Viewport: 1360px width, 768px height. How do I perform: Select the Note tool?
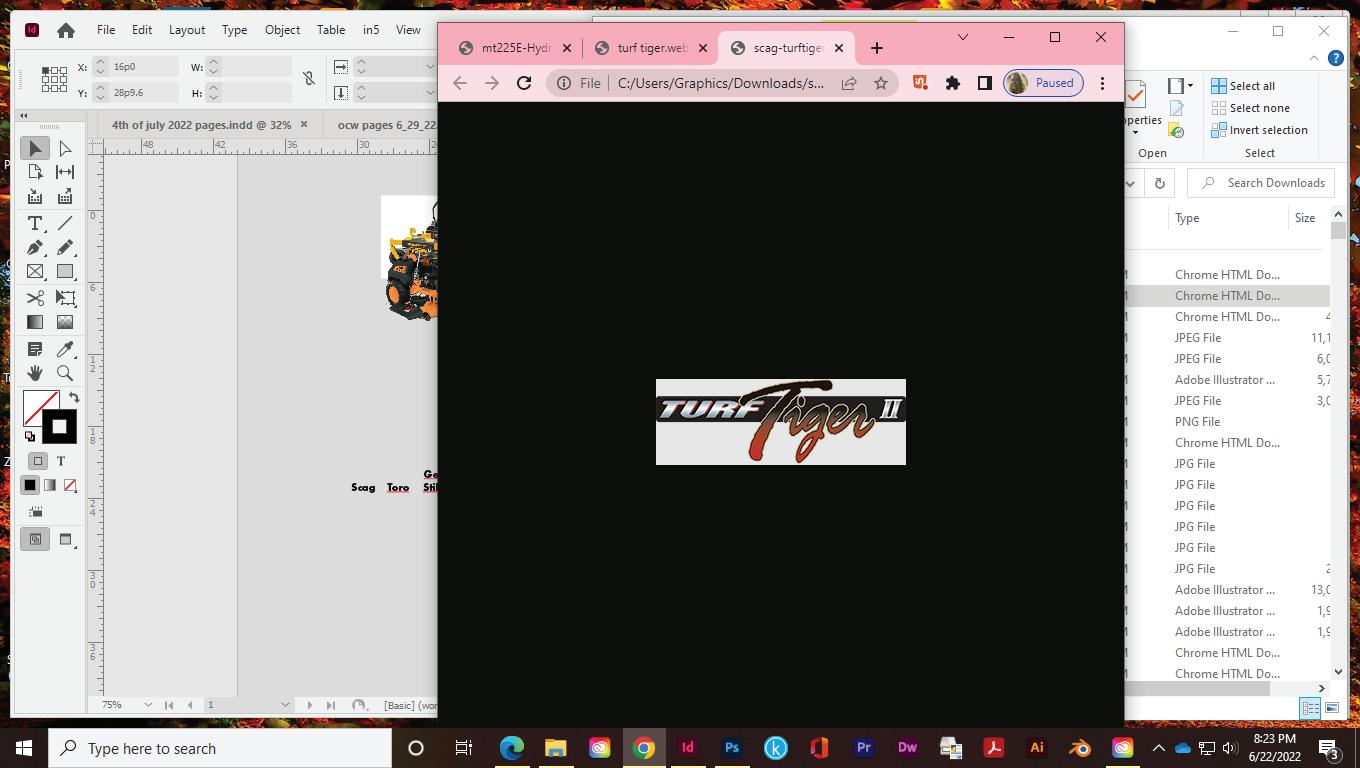(x=35, y=349)
